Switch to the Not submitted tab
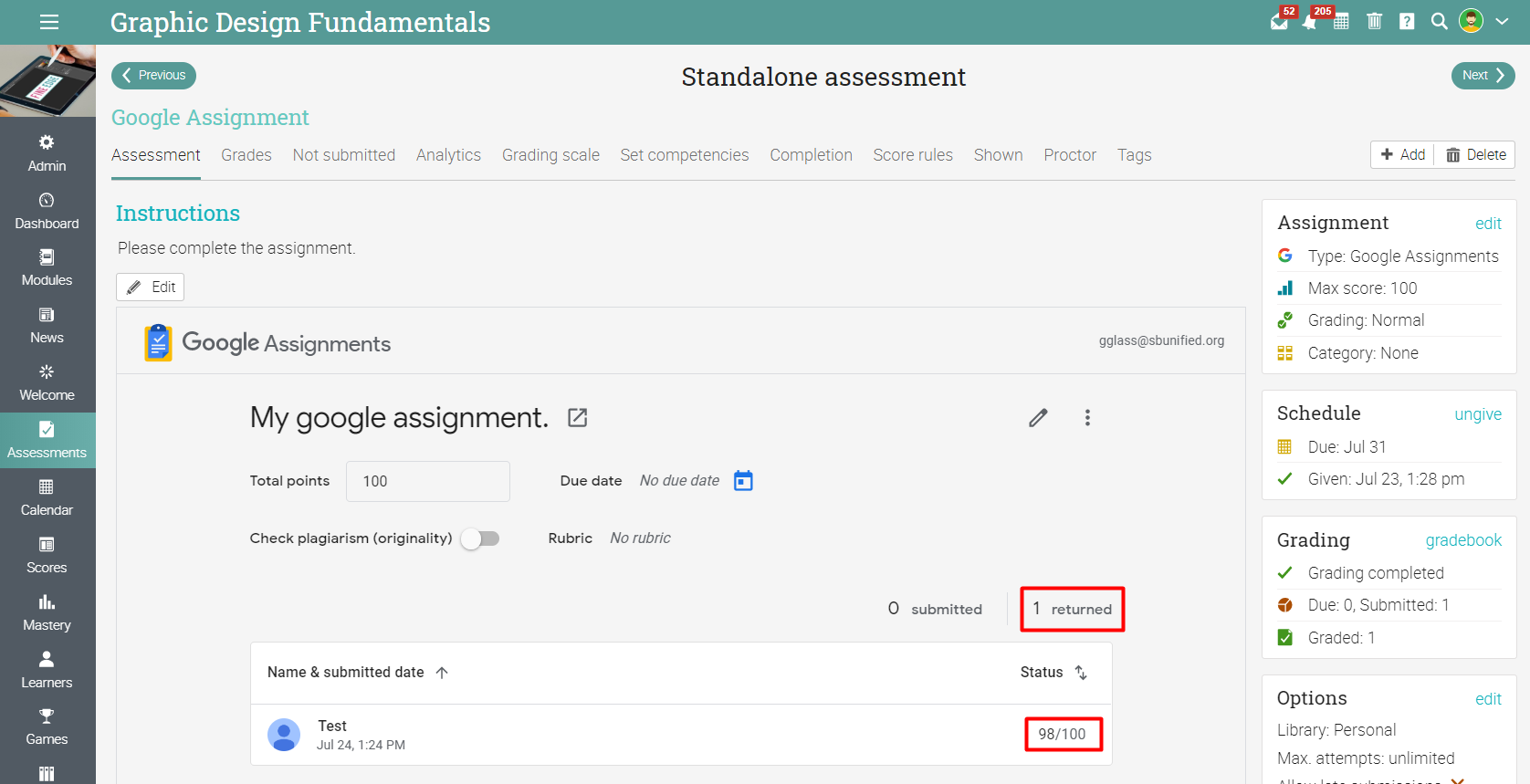This screenshot has height=784, width=1530. pyautogui.click(x=344, y=155)
